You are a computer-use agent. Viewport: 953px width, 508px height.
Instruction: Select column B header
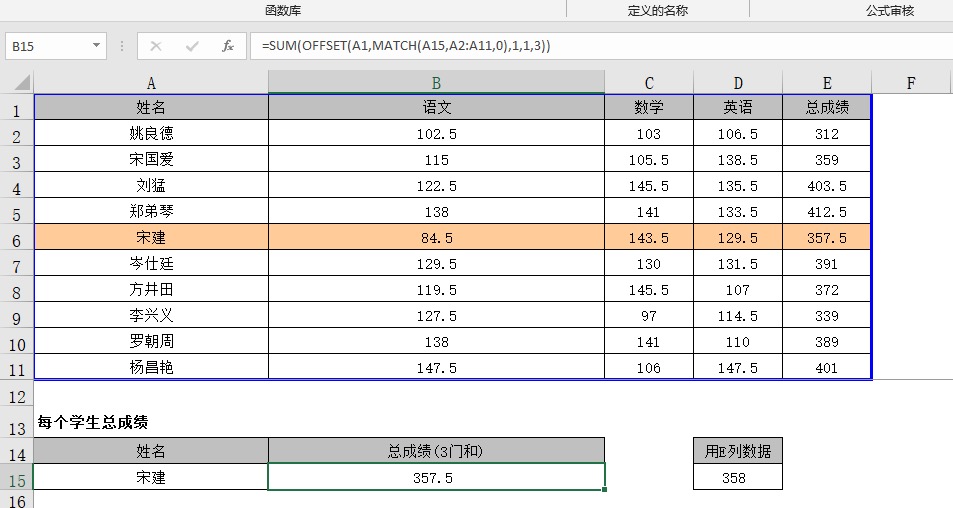point(436,83)
